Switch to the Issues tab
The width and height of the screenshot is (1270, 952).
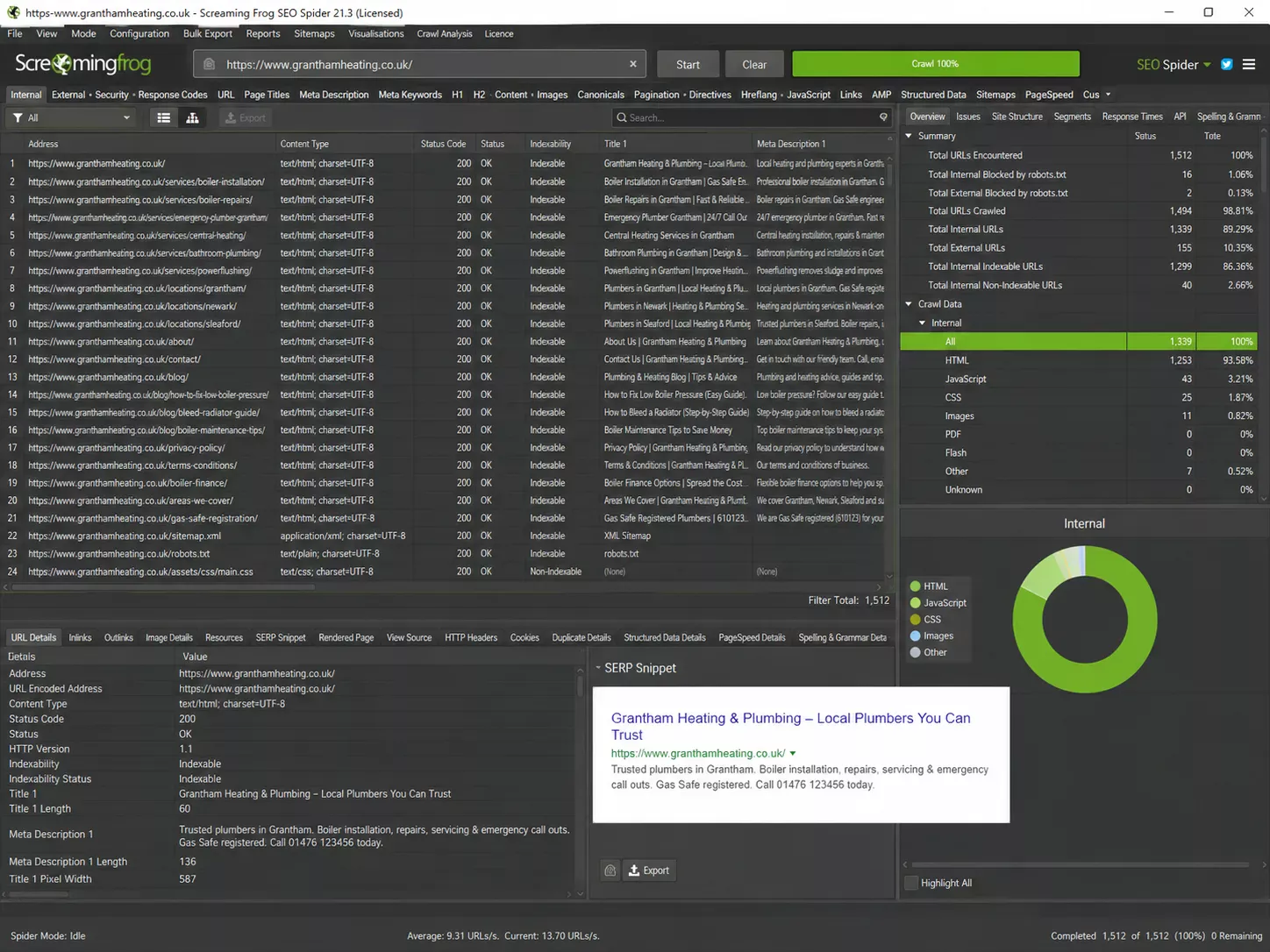[968, 117]
